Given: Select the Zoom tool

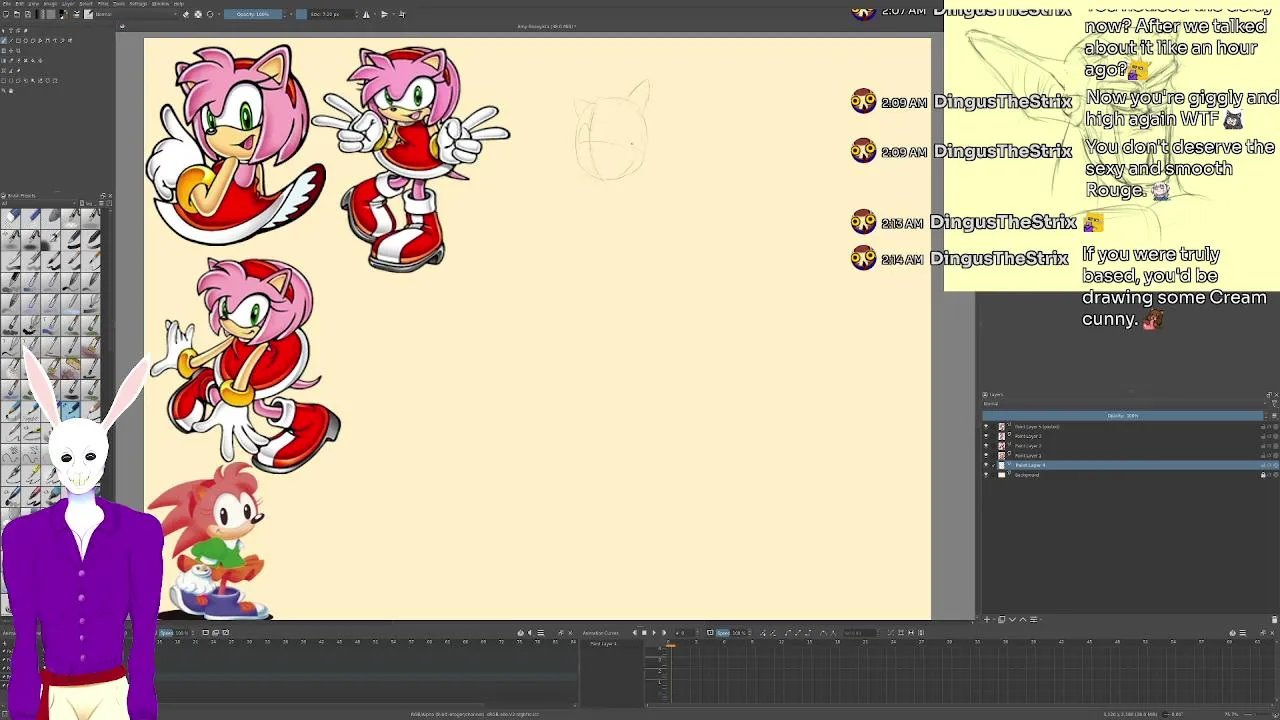Looking at the screenshot, I should coord(4,90).
